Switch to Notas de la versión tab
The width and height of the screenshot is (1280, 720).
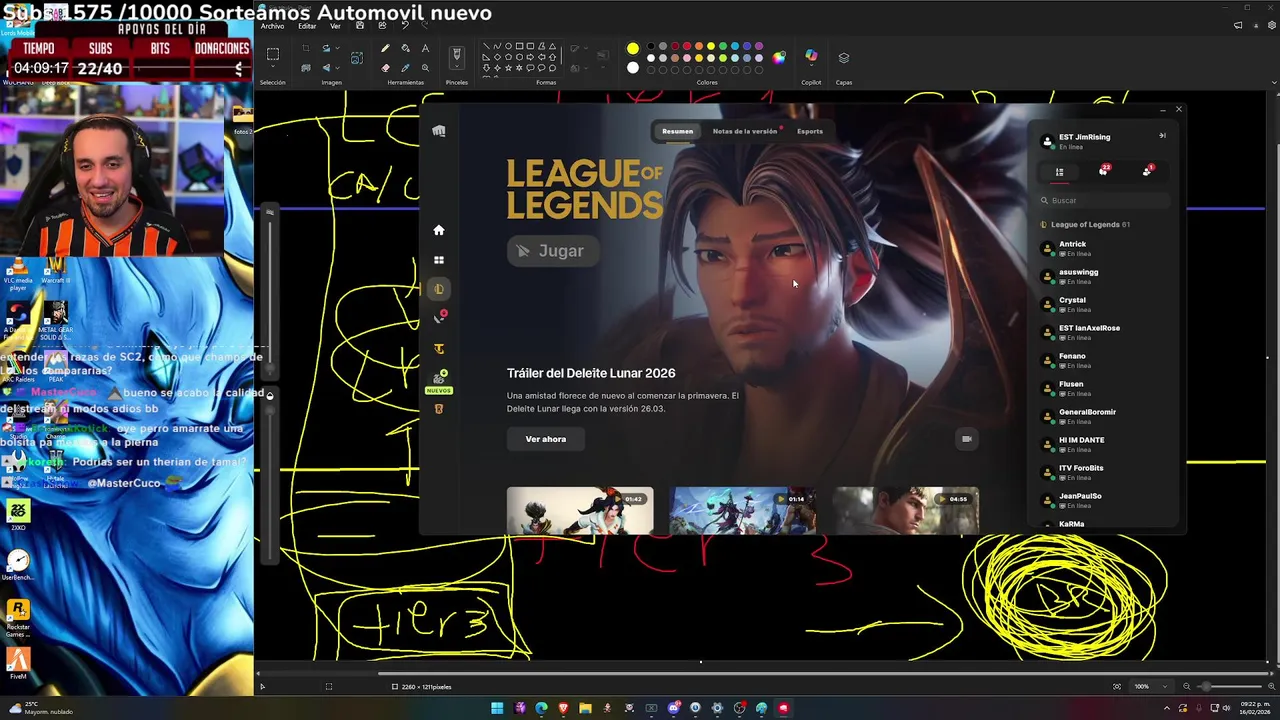pos(745,131)
